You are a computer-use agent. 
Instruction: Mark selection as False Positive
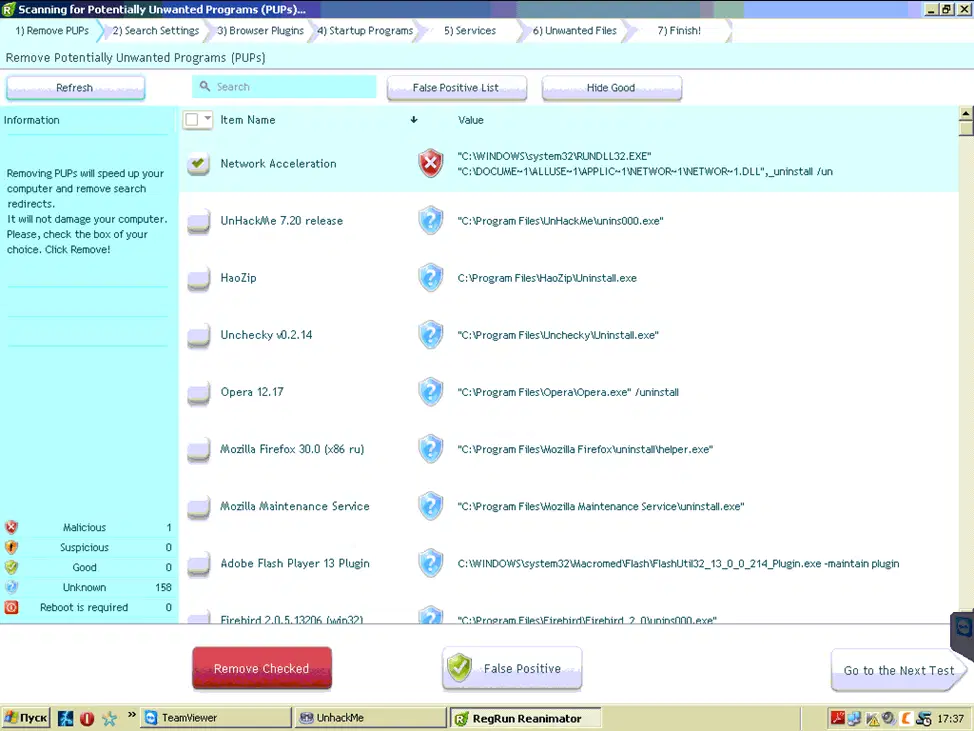pyautogui.click(x=512, y=668)
